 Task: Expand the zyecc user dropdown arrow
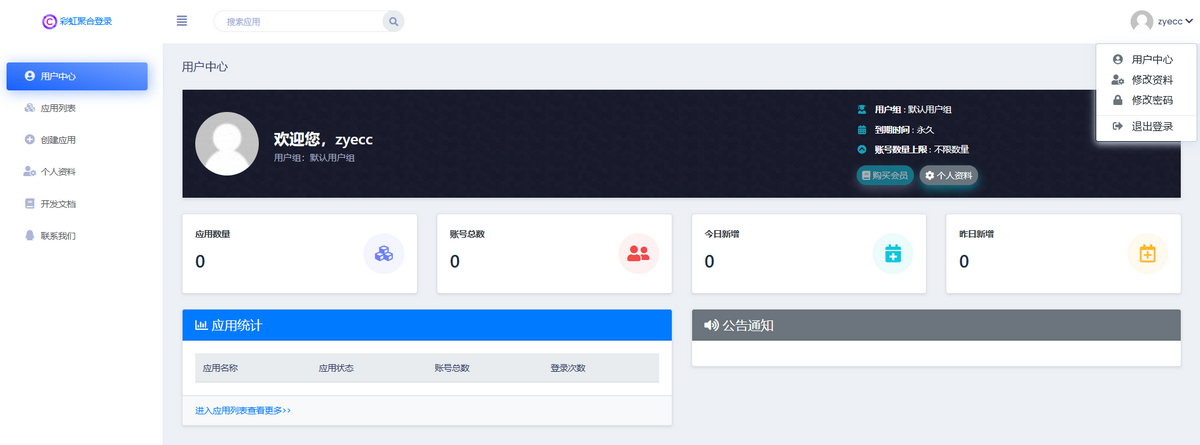(x=1189, y=21)
